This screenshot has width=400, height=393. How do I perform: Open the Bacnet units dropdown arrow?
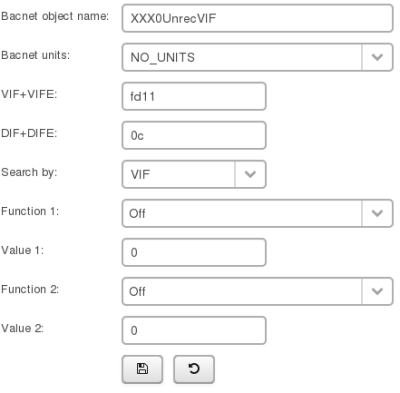(x=377, y=57)
